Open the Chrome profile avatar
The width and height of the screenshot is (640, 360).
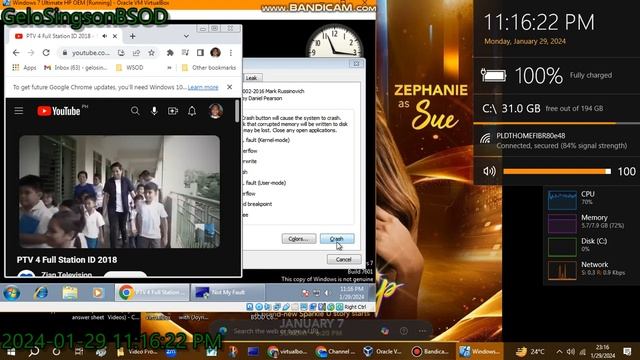coord(216,52)
